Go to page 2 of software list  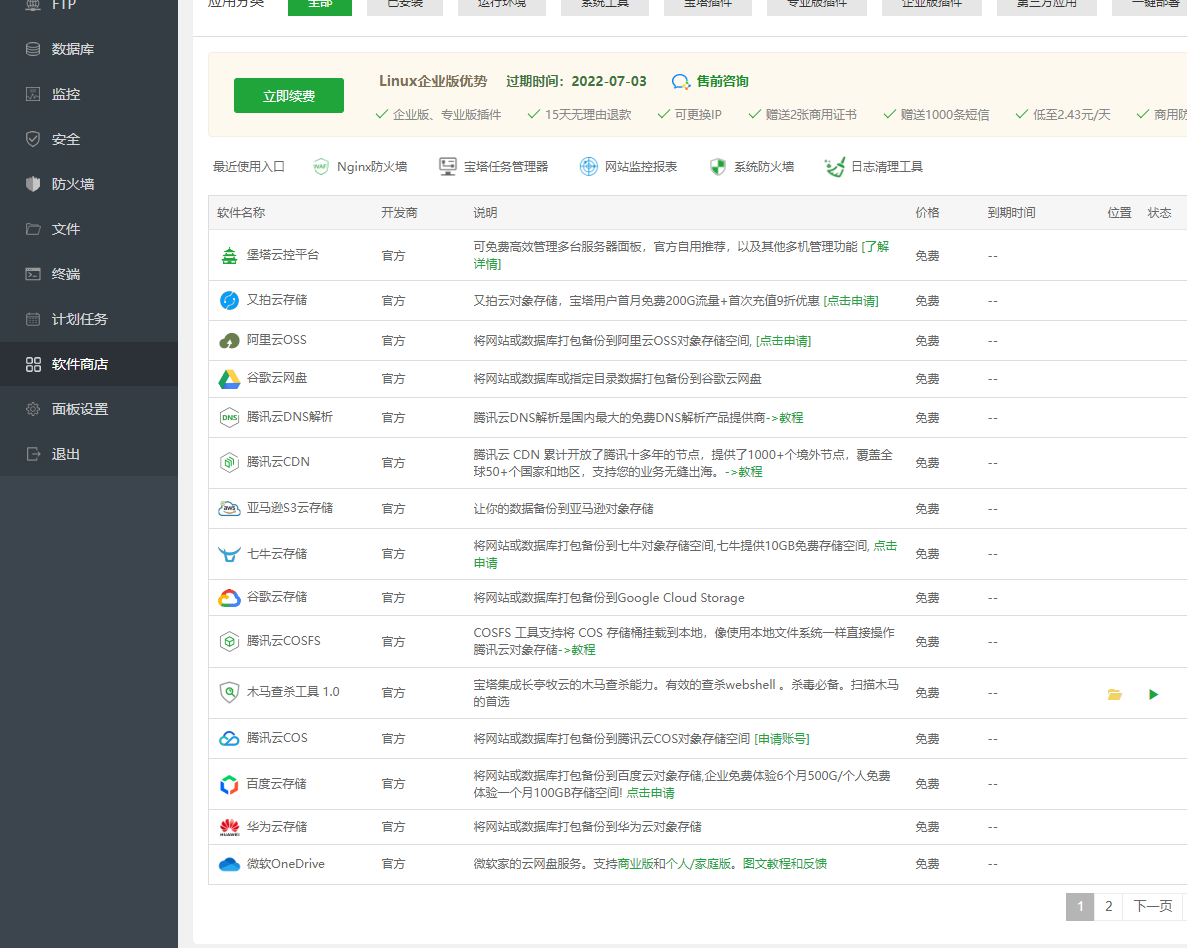click(x=1108, y=906)
